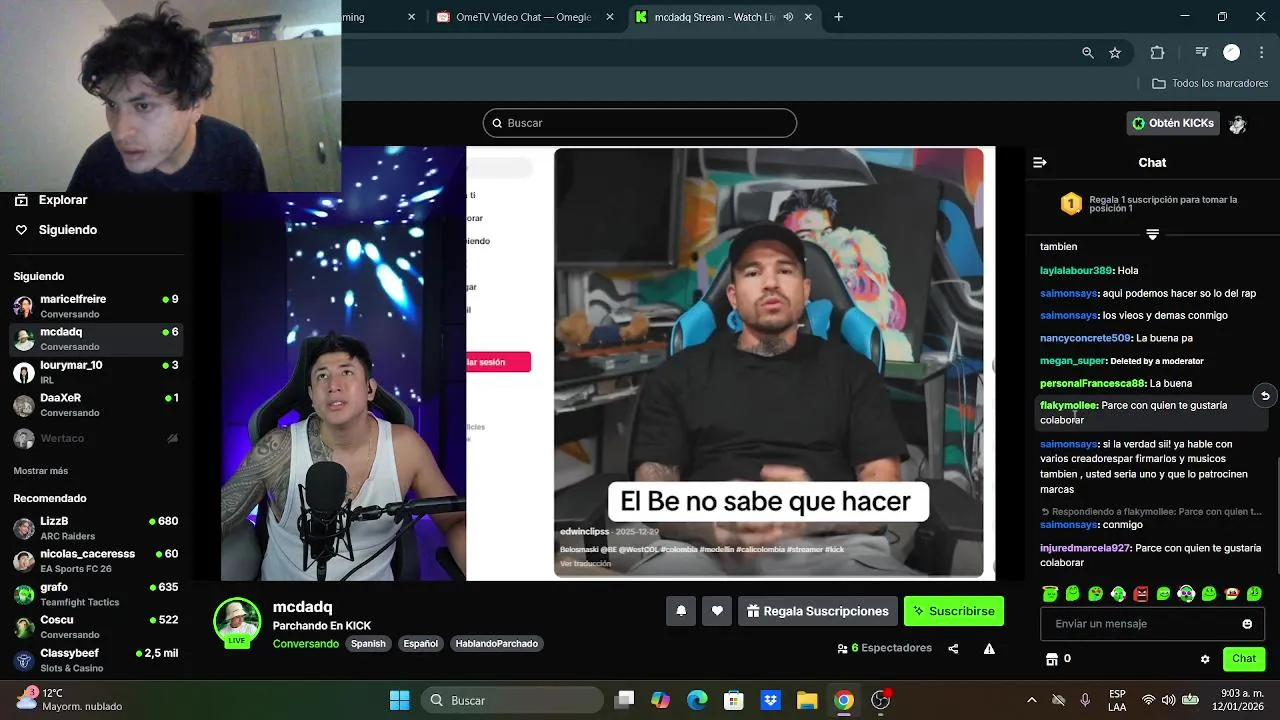This screenshot has width=1280, height=720.
Task: Open Siguiendo in Kick sidebar
Action: pyautogui.click(x=56, y=230)
